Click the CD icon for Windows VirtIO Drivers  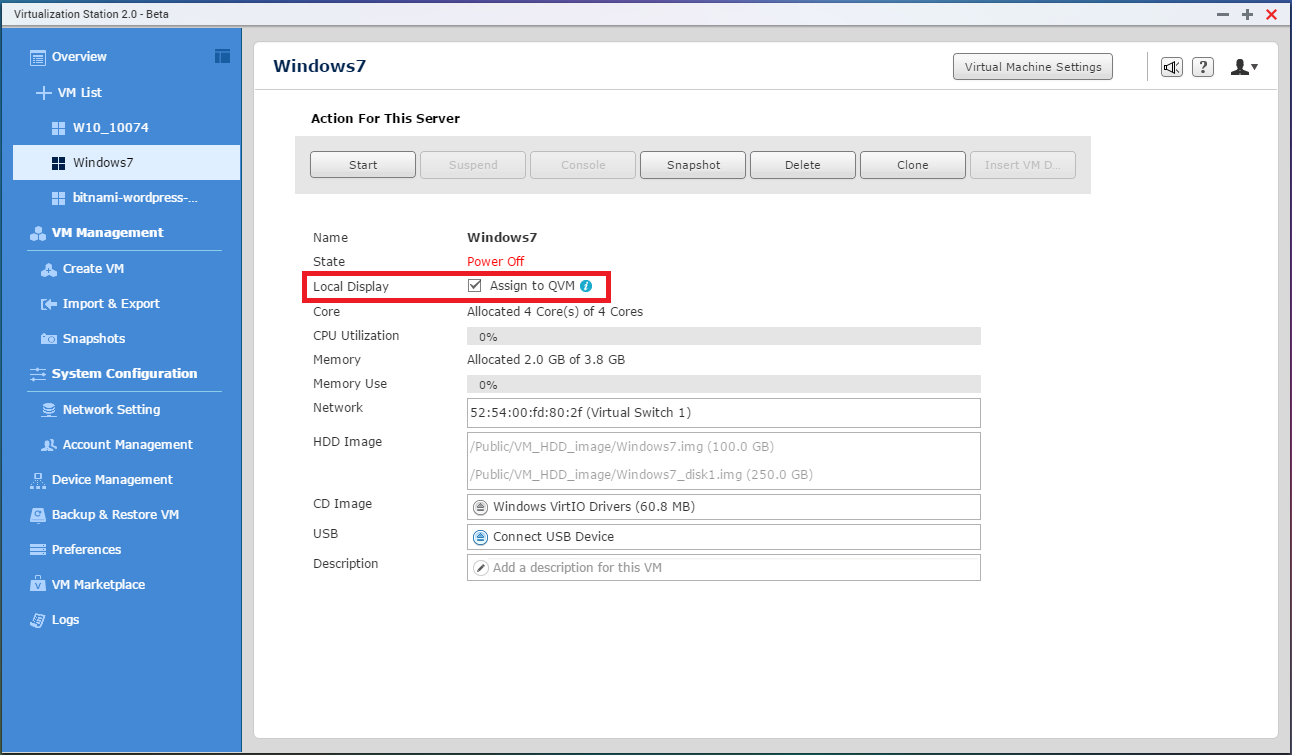point(480,507)
